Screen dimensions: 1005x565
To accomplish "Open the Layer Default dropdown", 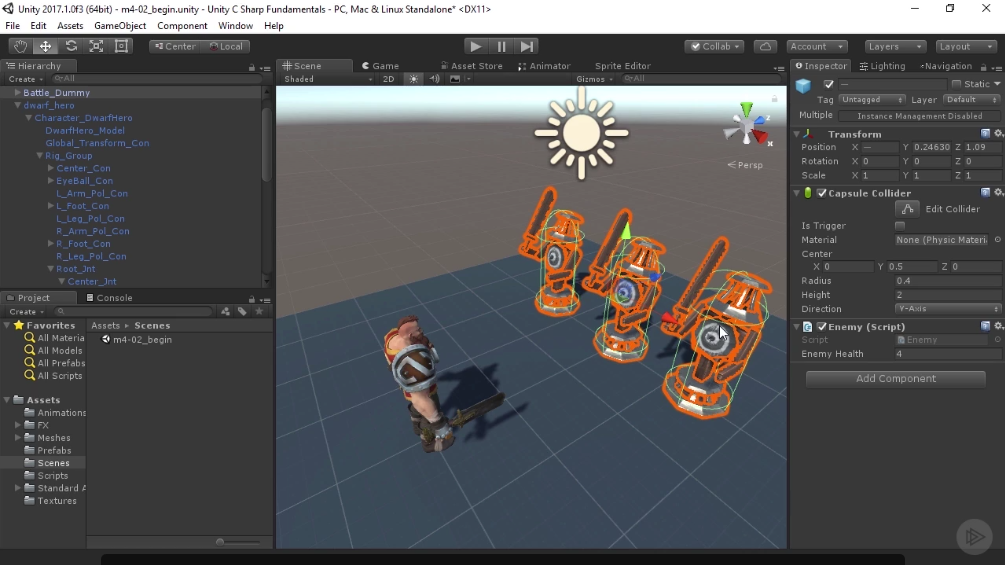I will coord(972,99).
